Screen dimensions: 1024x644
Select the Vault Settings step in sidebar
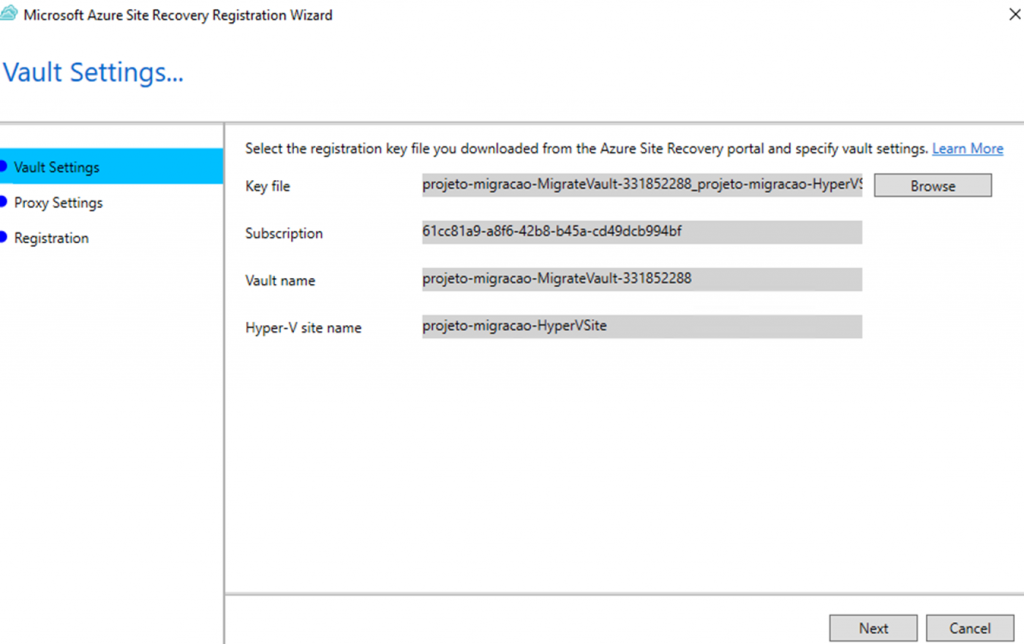tap(57, 167)
